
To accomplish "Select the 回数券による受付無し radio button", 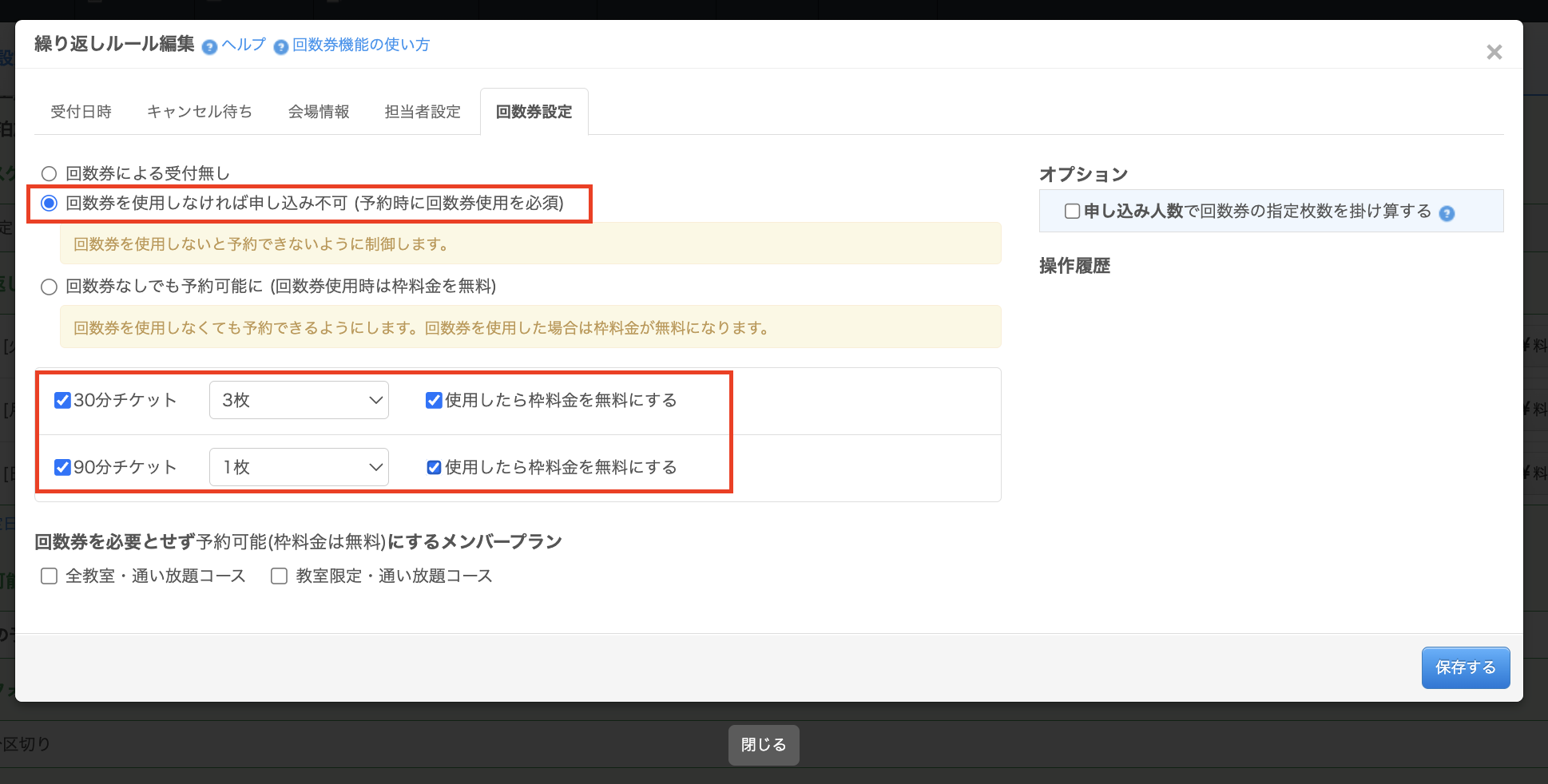I will point(50,173).
